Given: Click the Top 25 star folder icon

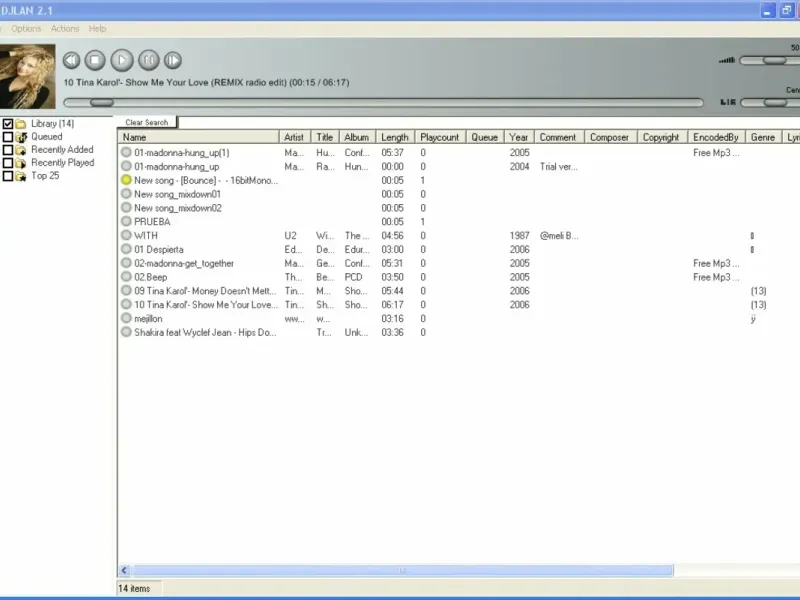Looking at the screenshot, I should tap(21, 176).
